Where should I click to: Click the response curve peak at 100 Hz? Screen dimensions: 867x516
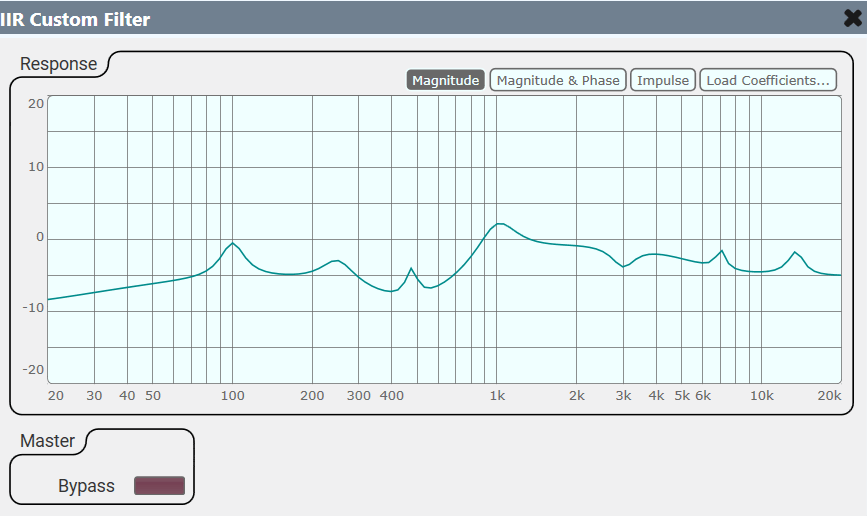[233, 243]
